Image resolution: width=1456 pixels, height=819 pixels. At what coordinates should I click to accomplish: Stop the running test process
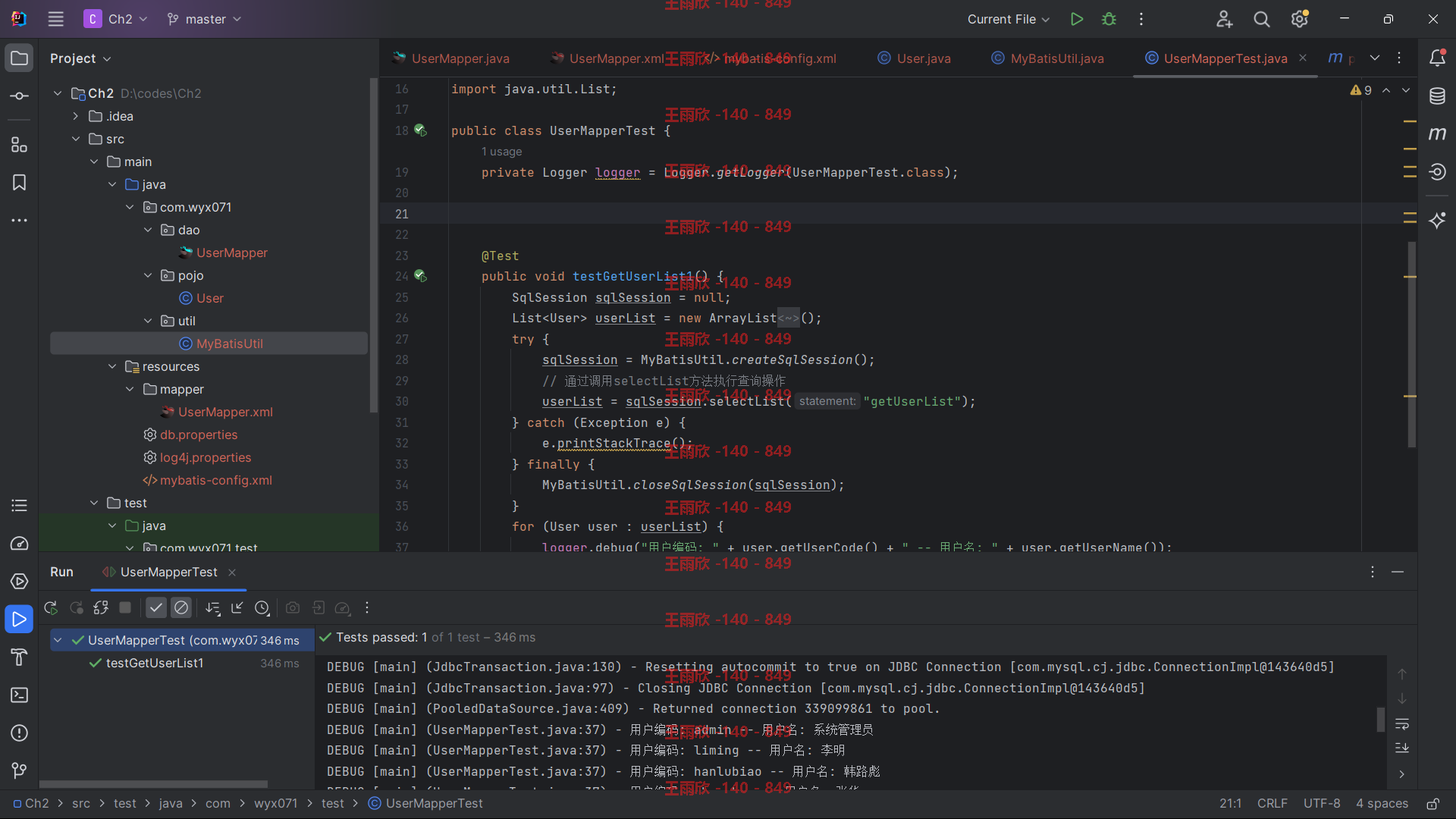point(126,607)
